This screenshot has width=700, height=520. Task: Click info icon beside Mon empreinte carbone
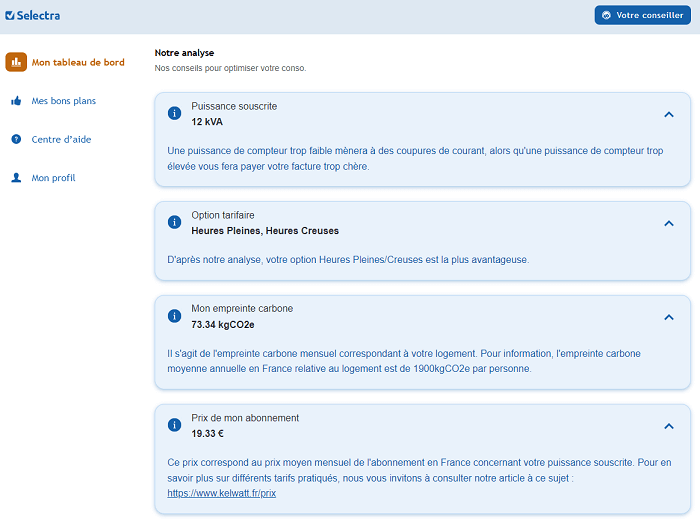[175, 316]
